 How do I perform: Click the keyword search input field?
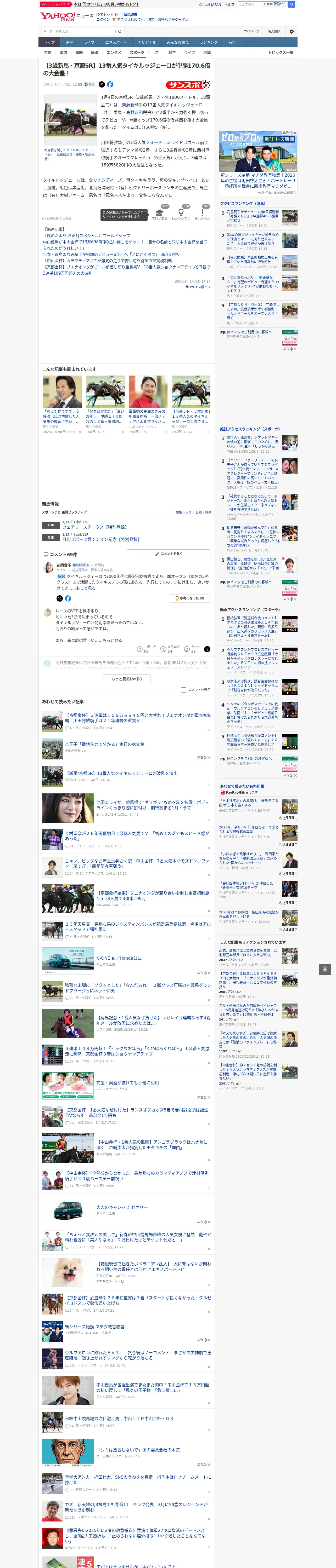click(79, 32)
